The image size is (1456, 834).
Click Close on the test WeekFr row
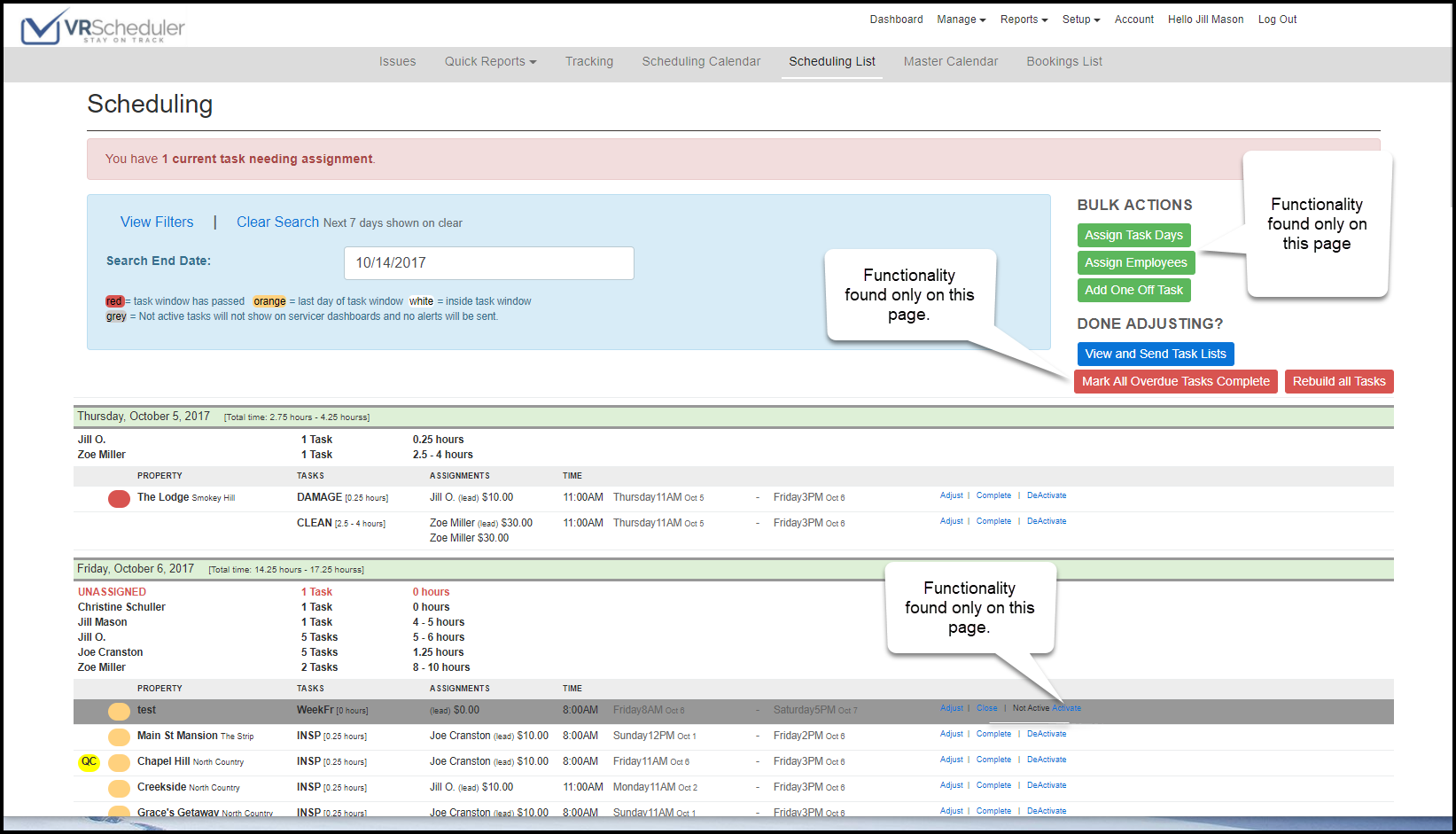pyautogui.click(x=986, y=708)
